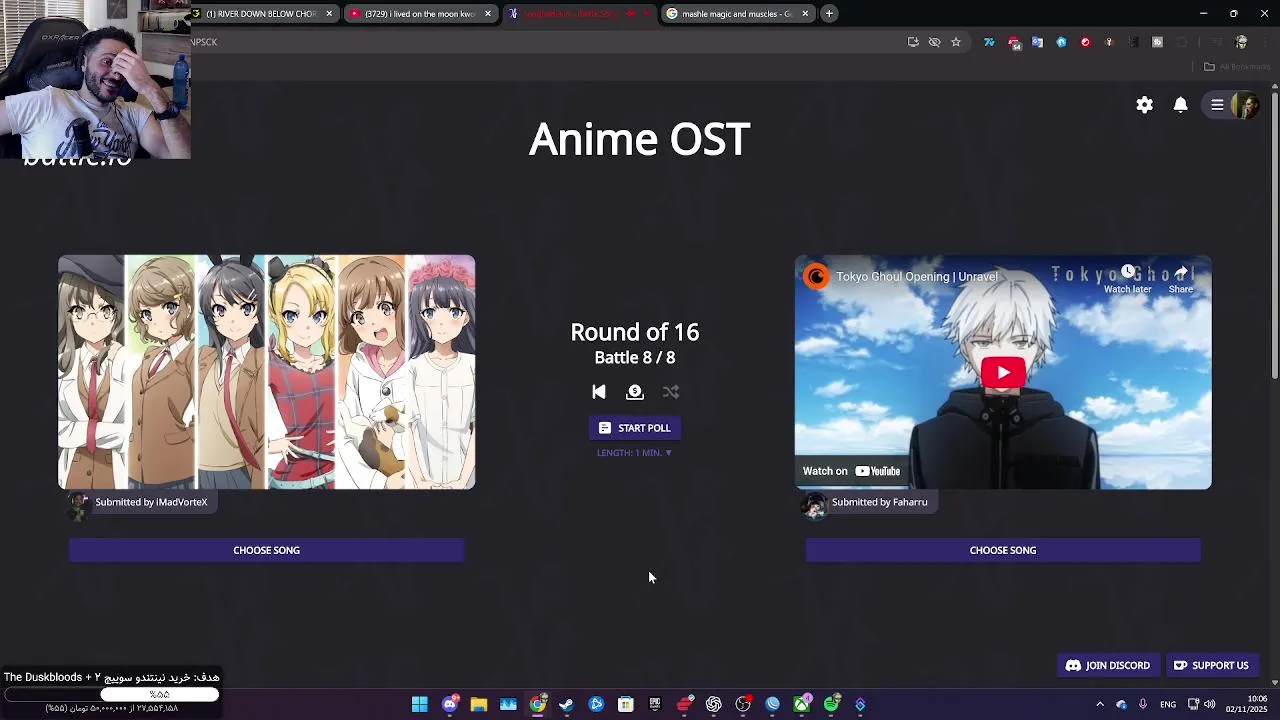Click the shuffle icon under battle counter
The height and width of the screenshot is (720, 1280).
click(x=671, y=392)
